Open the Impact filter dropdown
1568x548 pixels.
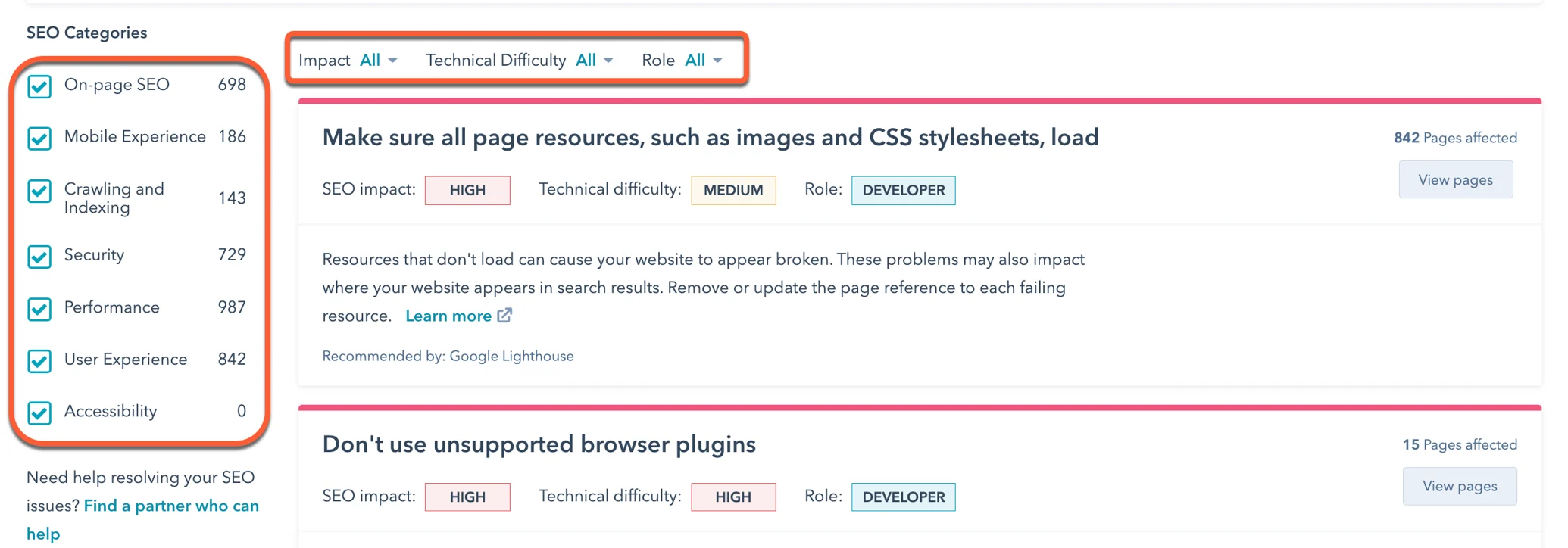tap(378, 61)
